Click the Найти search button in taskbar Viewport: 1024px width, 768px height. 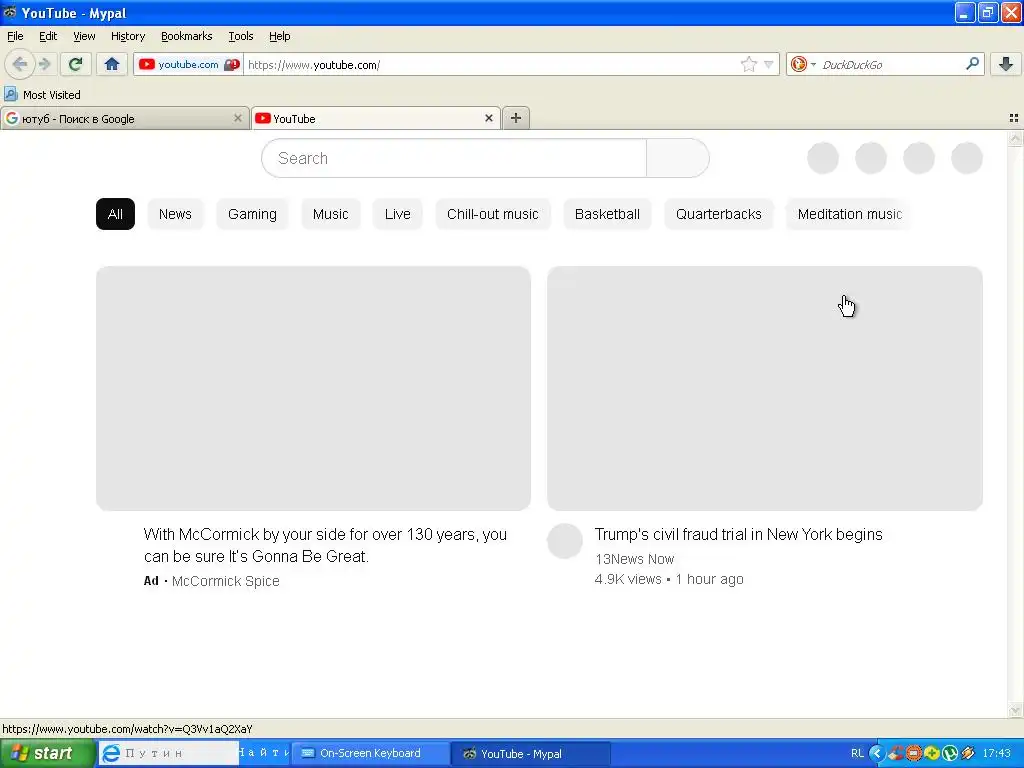click(x=264, y=753)
